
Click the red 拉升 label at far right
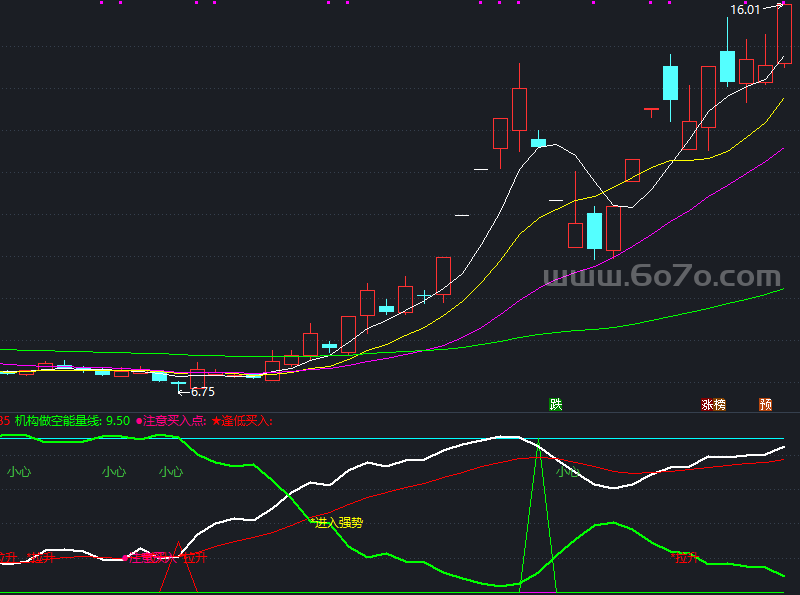pyautogui.click(x=685, y=558)
